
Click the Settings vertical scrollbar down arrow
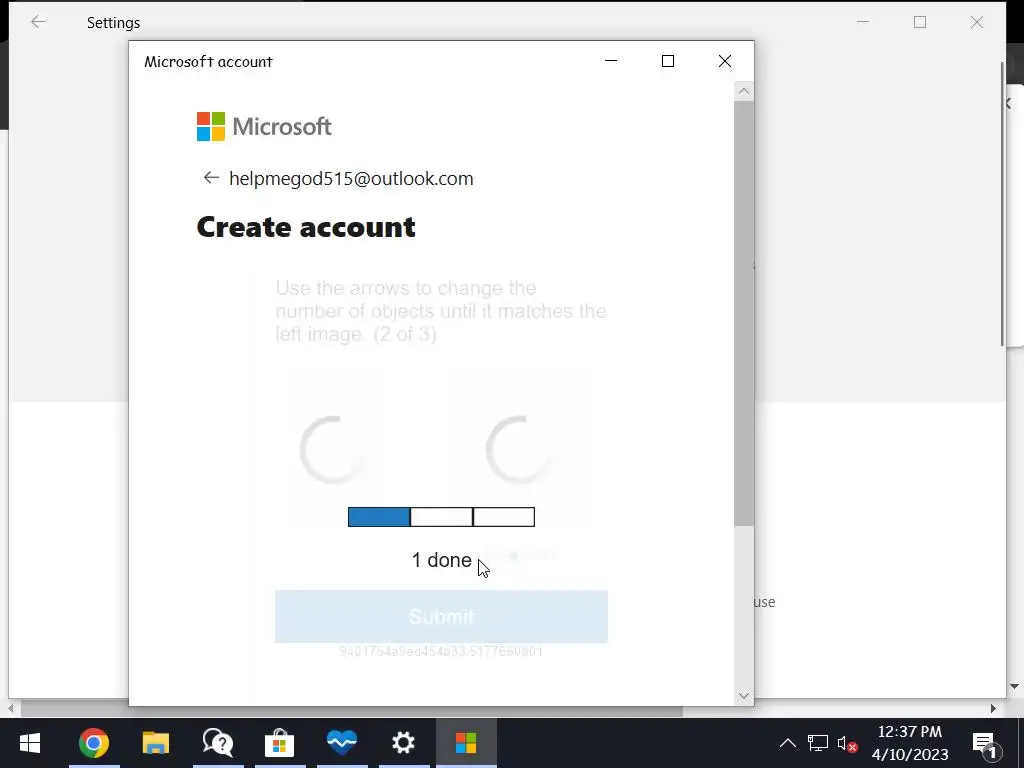[1014, 686]
